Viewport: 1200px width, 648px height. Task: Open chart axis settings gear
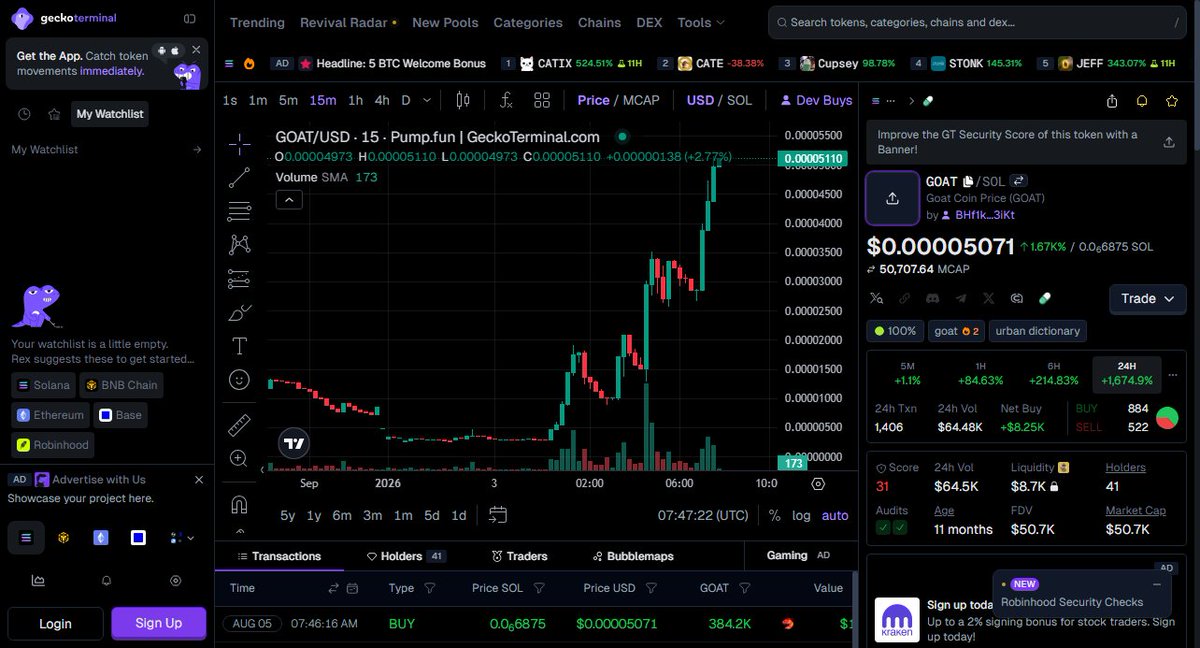pos(818,483)
